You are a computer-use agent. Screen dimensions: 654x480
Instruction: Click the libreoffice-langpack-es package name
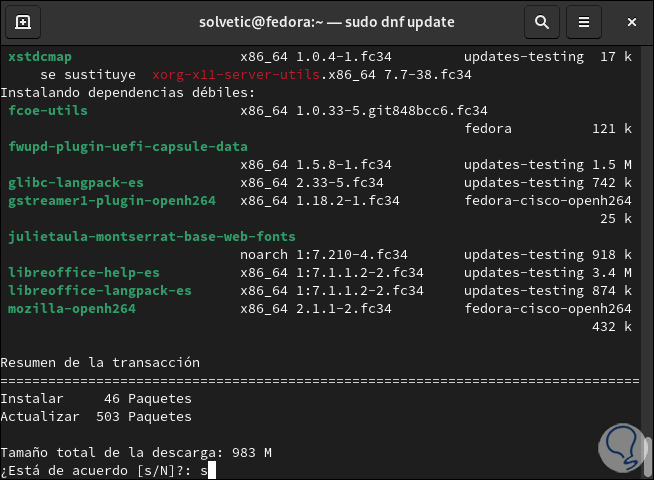coord(99,291)
